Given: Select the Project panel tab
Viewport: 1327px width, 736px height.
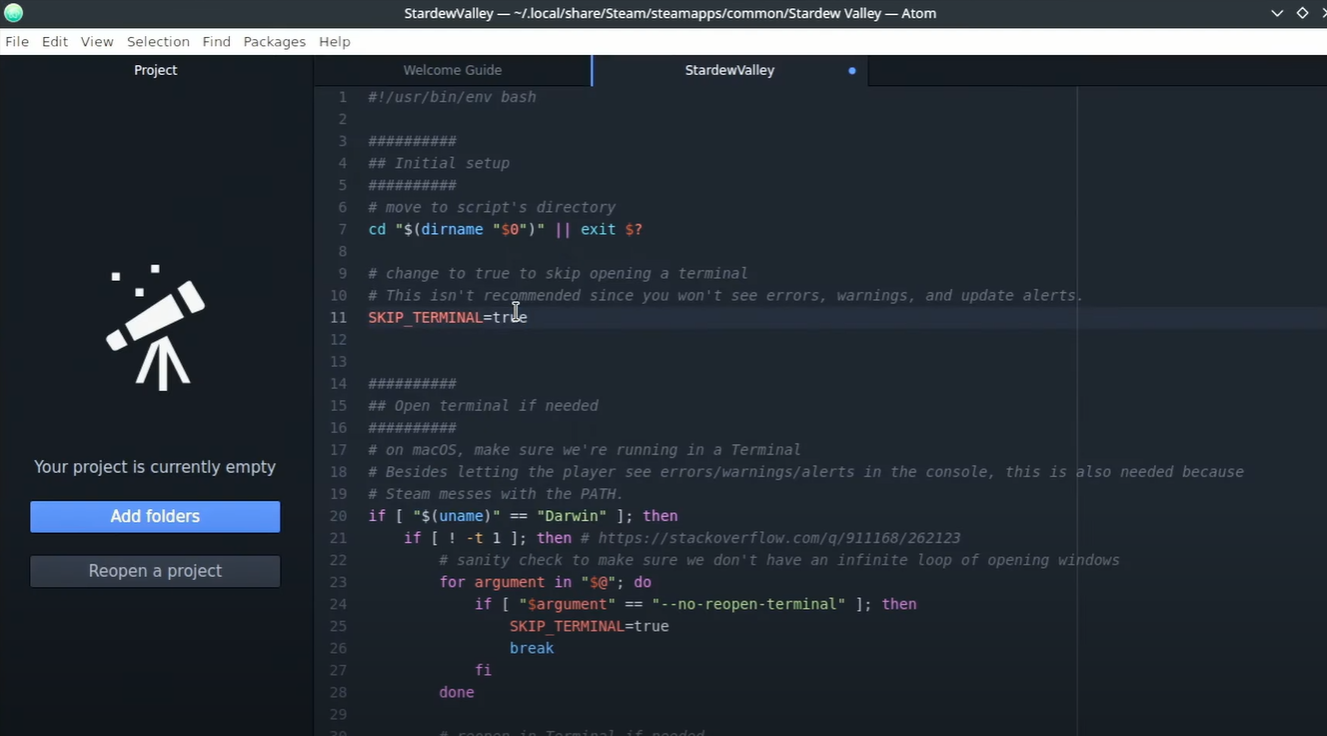Looking at the screenshot, I should [x=156, y=70].
